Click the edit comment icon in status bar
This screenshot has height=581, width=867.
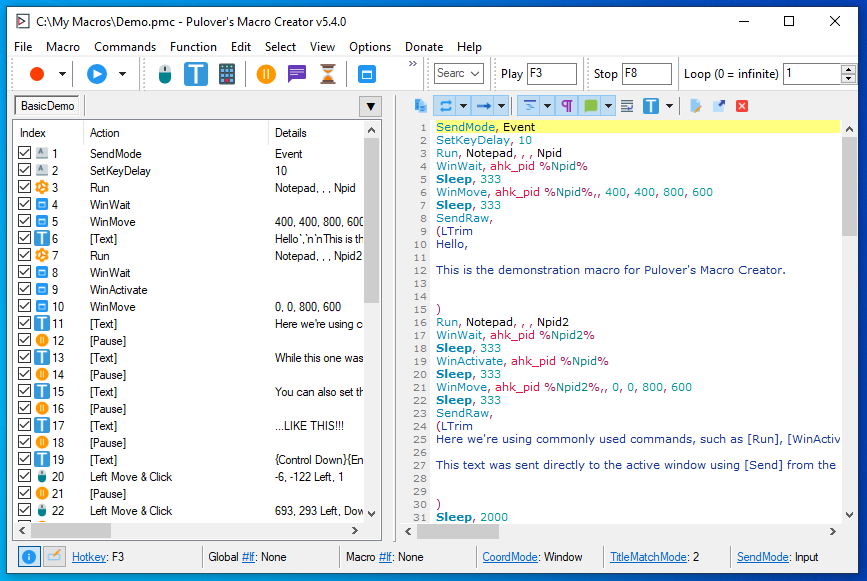pyautogui.click(x=54, y=556)
